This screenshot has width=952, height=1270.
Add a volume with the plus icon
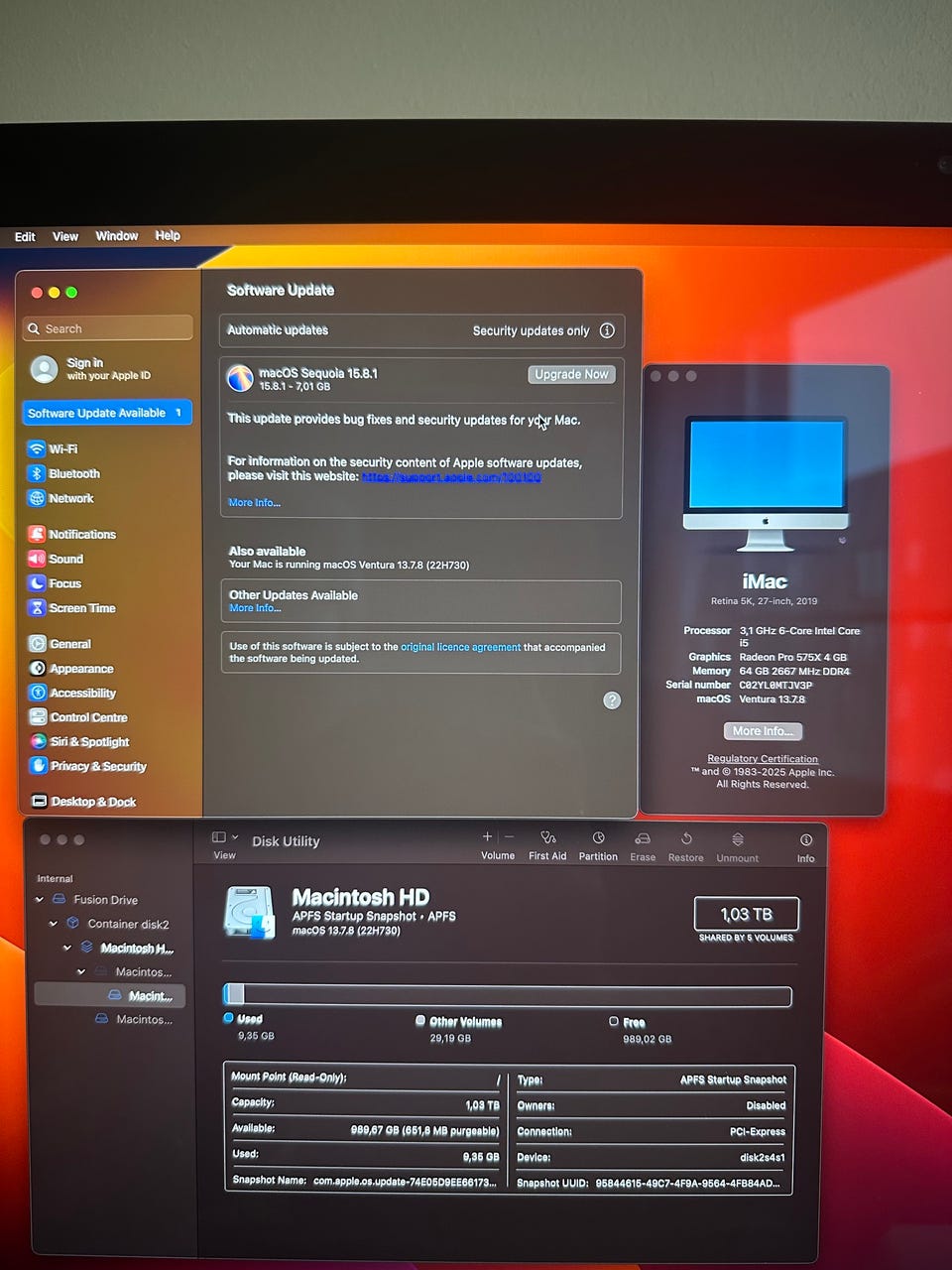click(487, 837)
